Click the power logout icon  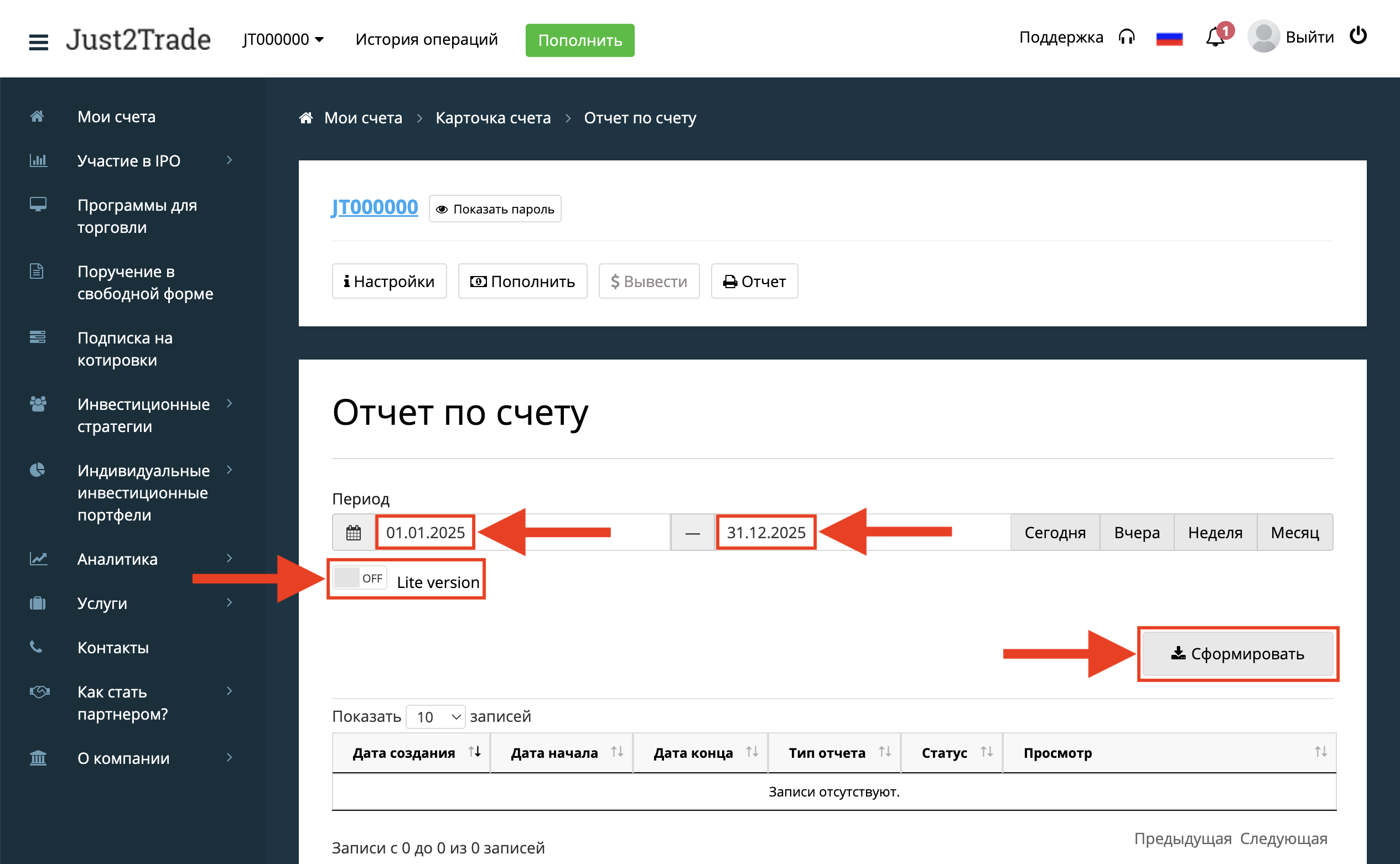coord(1358,36)
